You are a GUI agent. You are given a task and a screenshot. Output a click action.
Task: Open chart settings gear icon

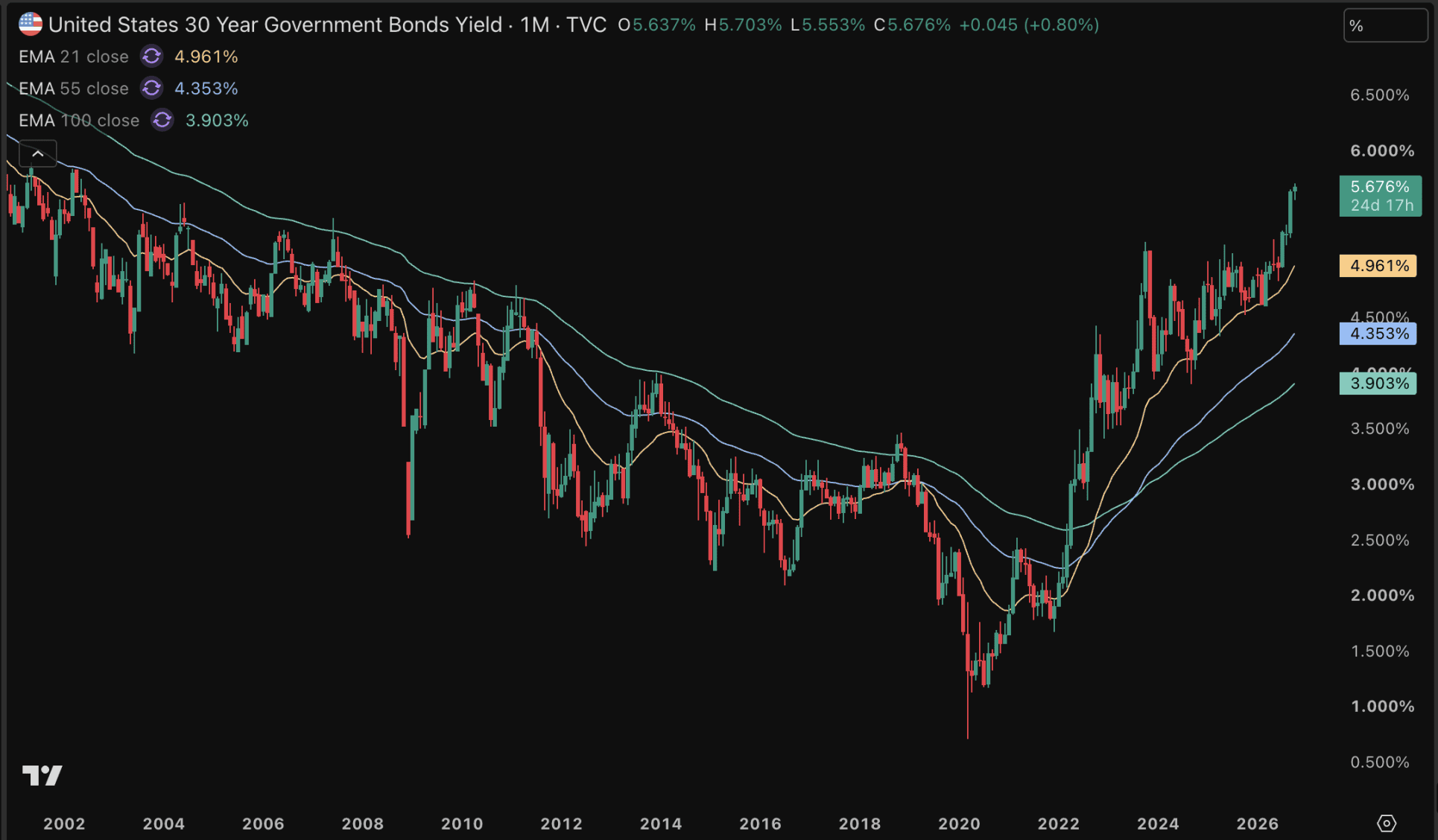click(x=1387, y=823)
